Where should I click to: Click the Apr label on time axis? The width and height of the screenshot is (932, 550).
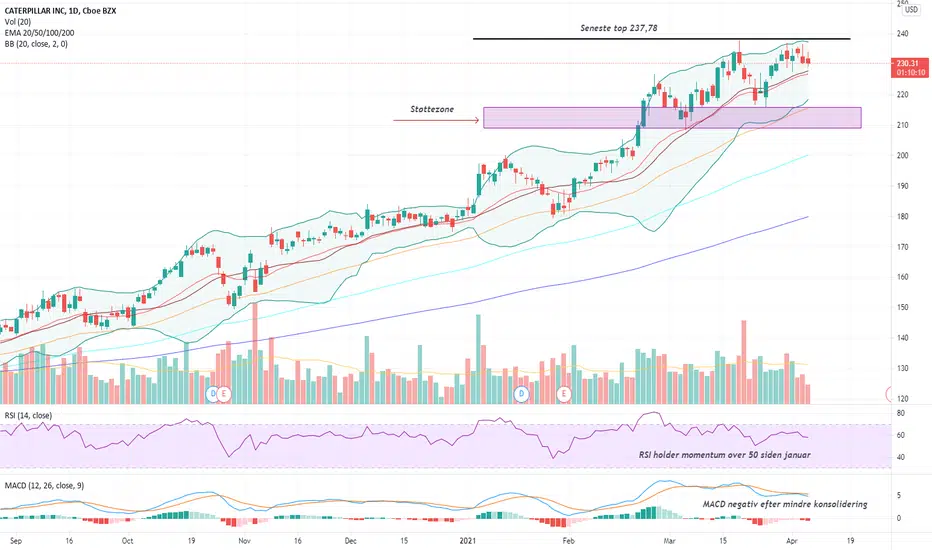[791, 541]
